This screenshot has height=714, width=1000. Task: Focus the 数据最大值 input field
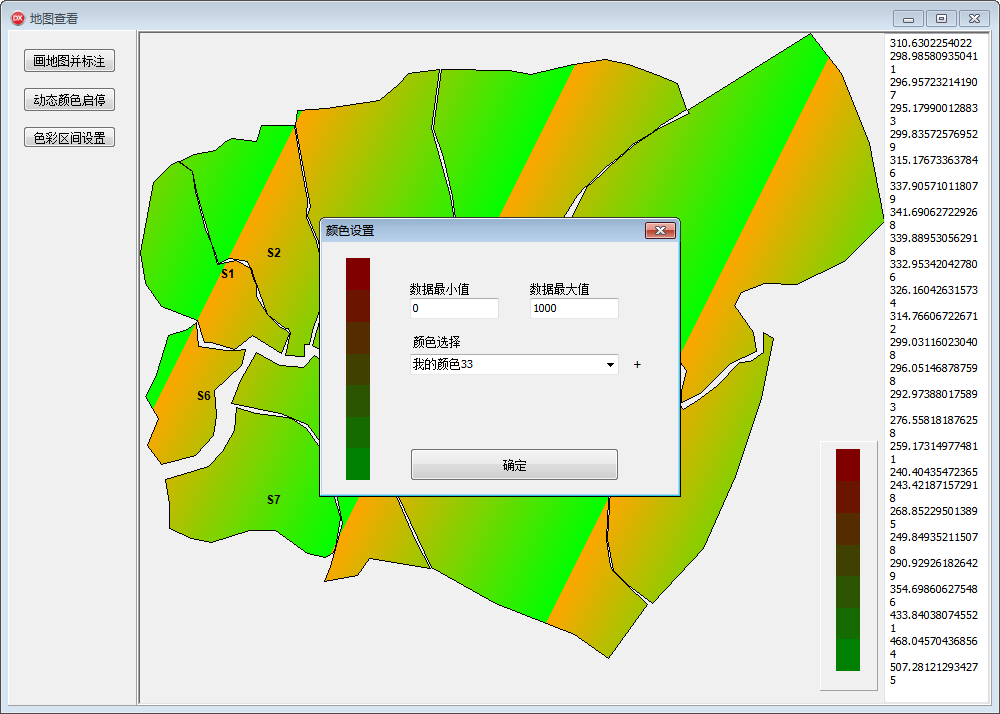tap(574, 309)
